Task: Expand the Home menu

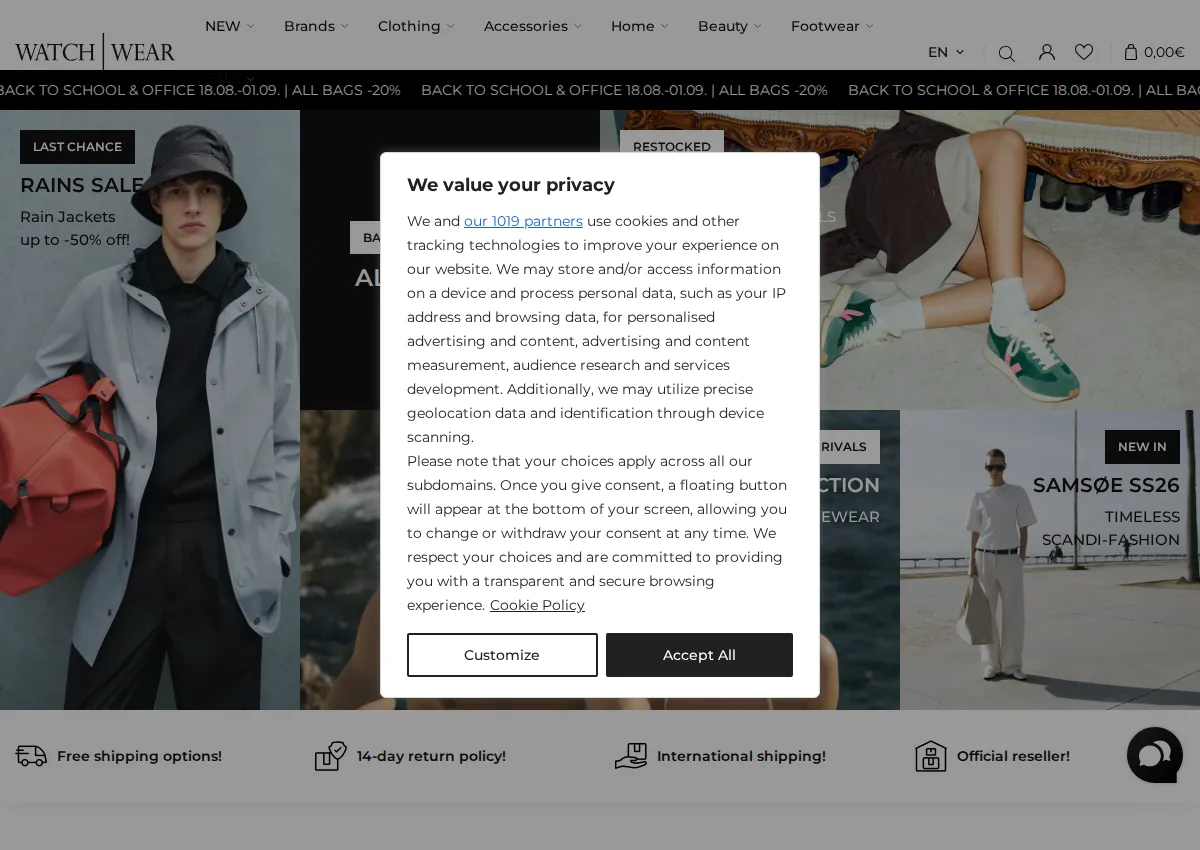Action: (640, 26)
